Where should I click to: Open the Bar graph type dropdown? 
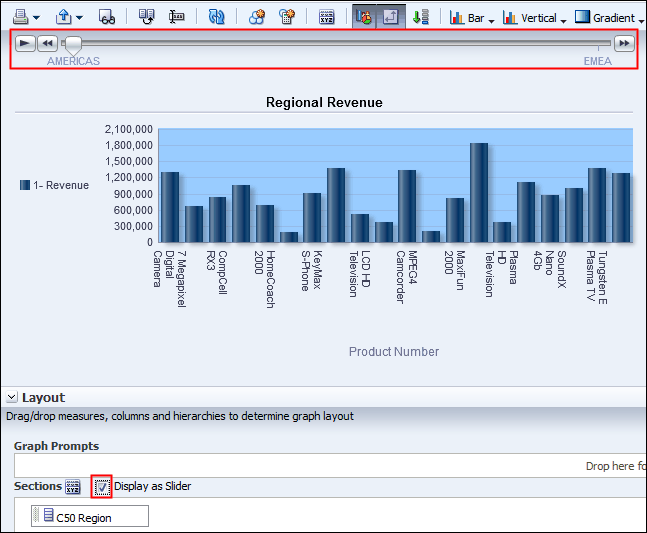[471, 18]
